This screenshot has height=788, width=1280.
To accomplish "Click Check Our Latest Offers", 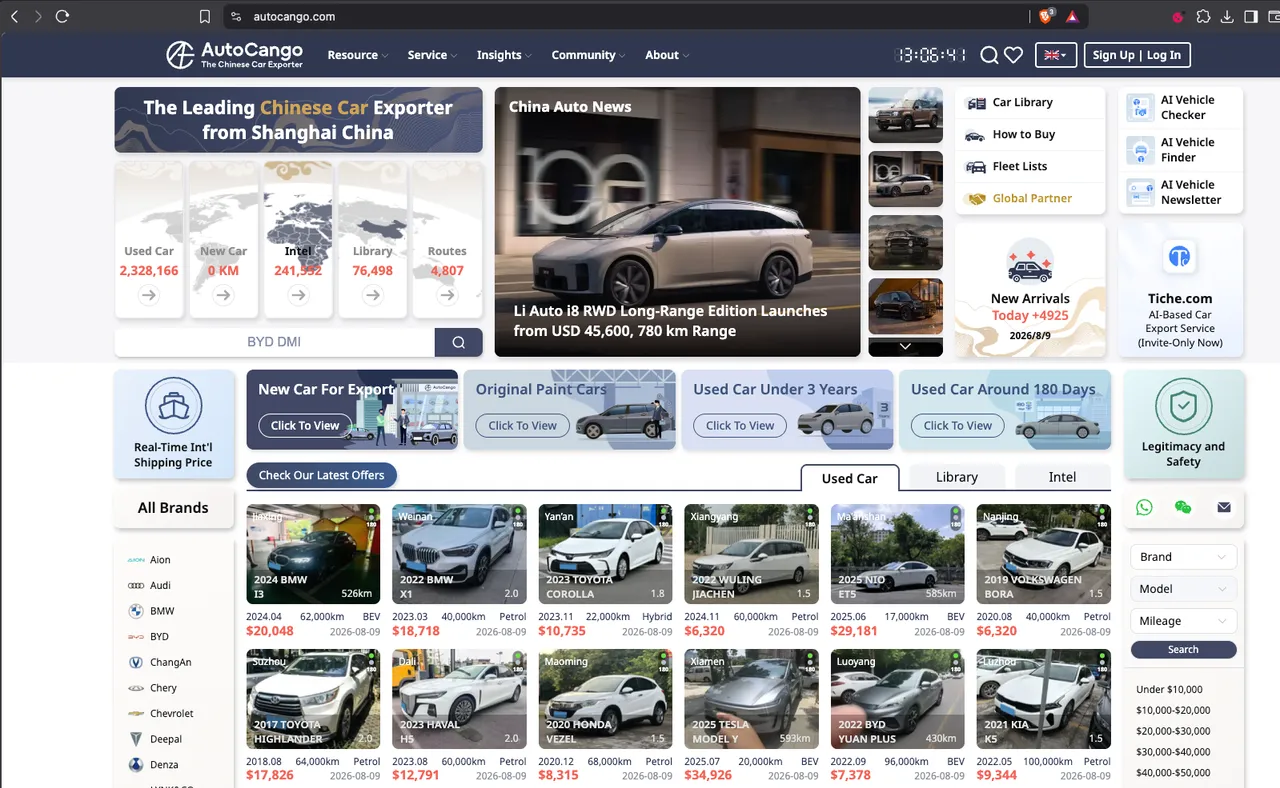I will (x=322, y=475).
